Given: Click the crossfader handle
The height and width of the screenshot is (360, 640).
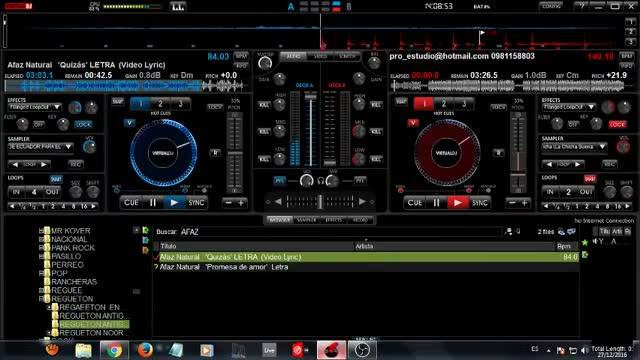Looking at the screenshot, I should click(x=320, y=201).
